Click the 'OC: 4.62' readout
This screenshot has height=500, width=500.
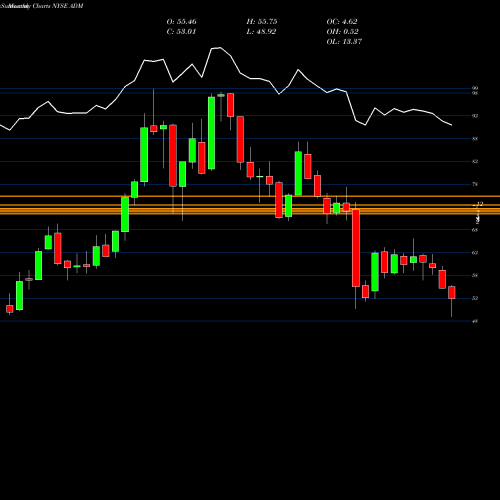click(342, 22)
